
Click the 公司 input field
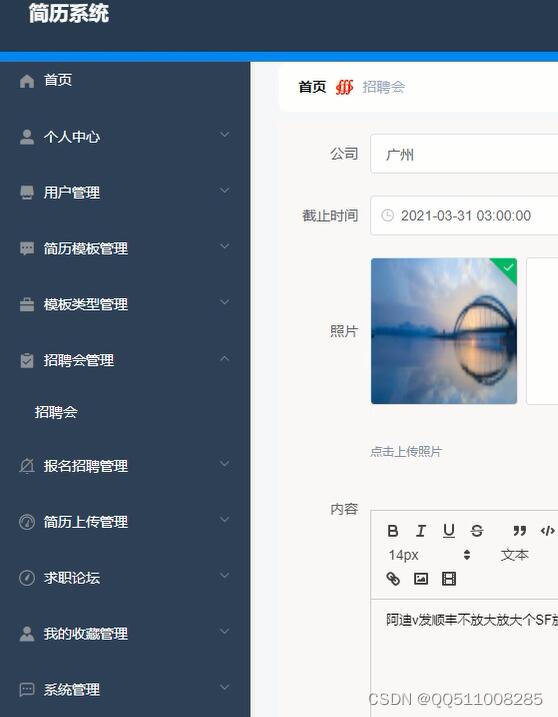[464, 154]
